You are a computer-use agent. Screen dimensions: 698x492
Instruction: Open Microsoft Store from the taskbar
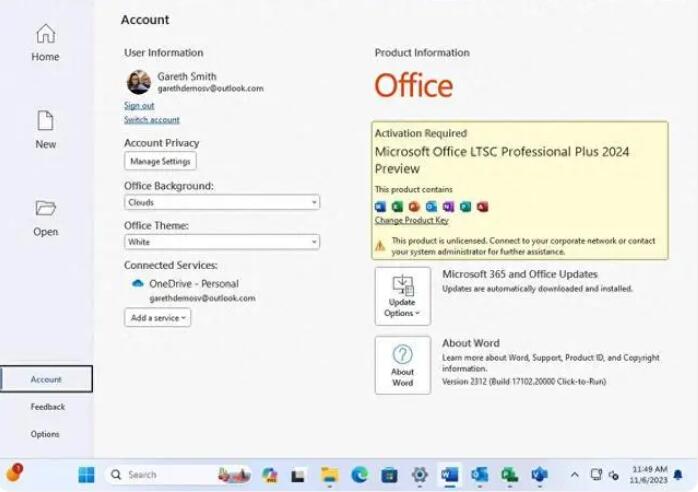(390, 475)
